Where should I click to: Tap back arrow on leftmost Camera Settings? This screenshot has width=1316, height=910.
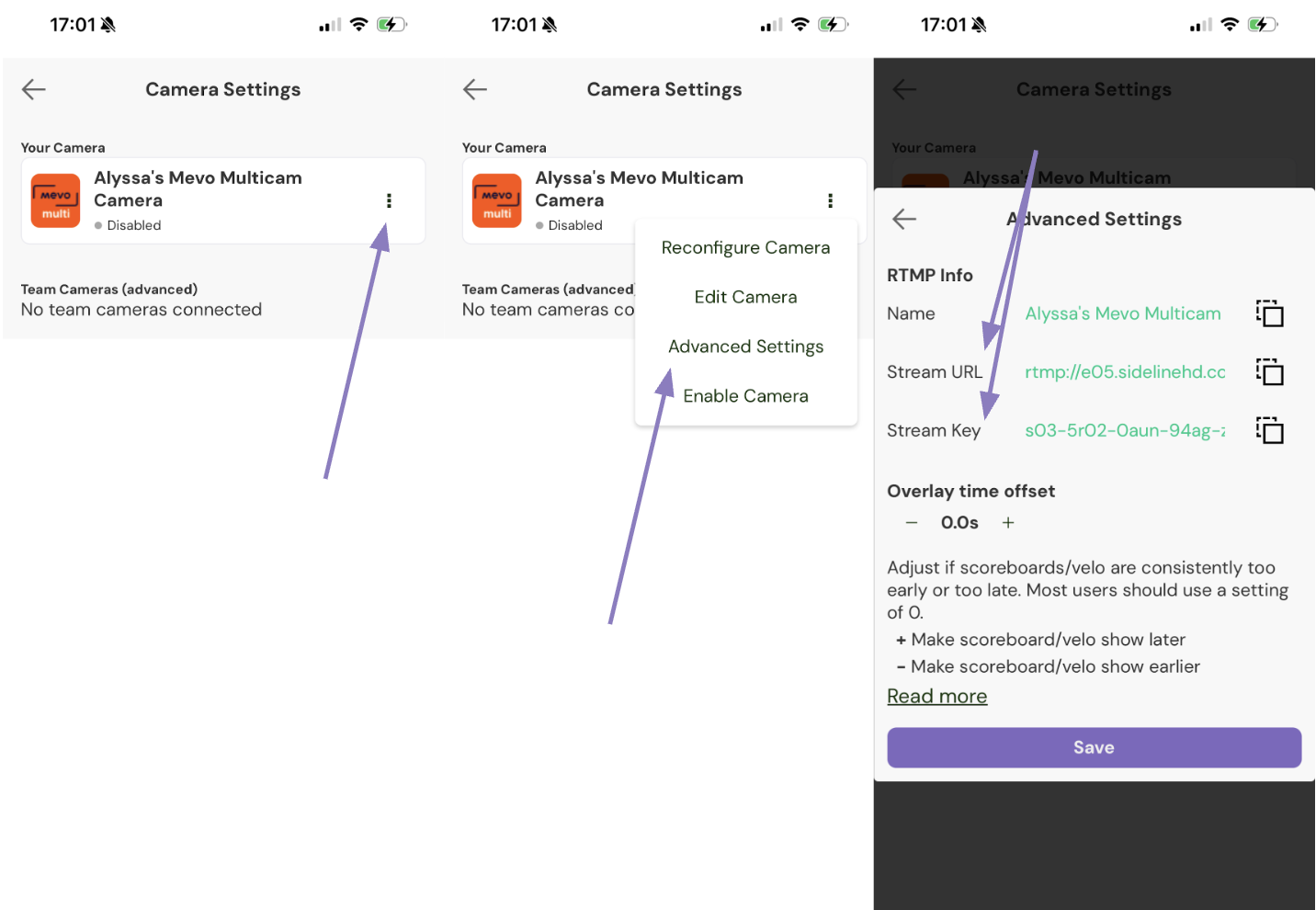[x=34, y=89]
